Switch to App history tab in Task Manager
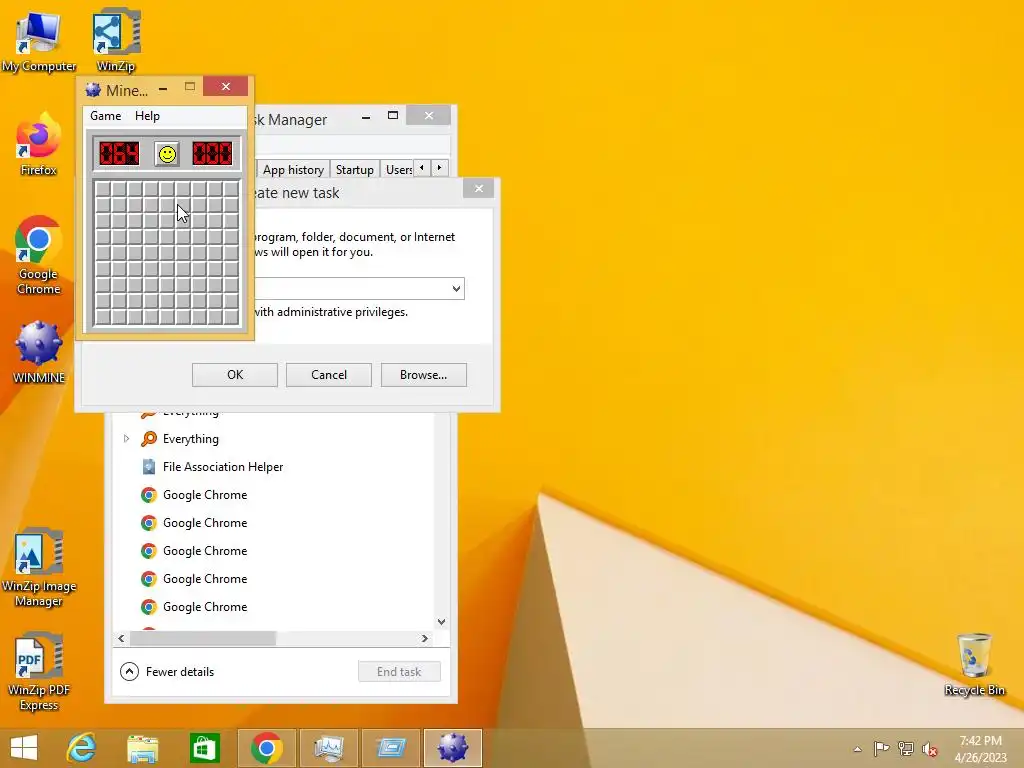1024x768 pixels. pyautogui.click(x=293, y=170)
